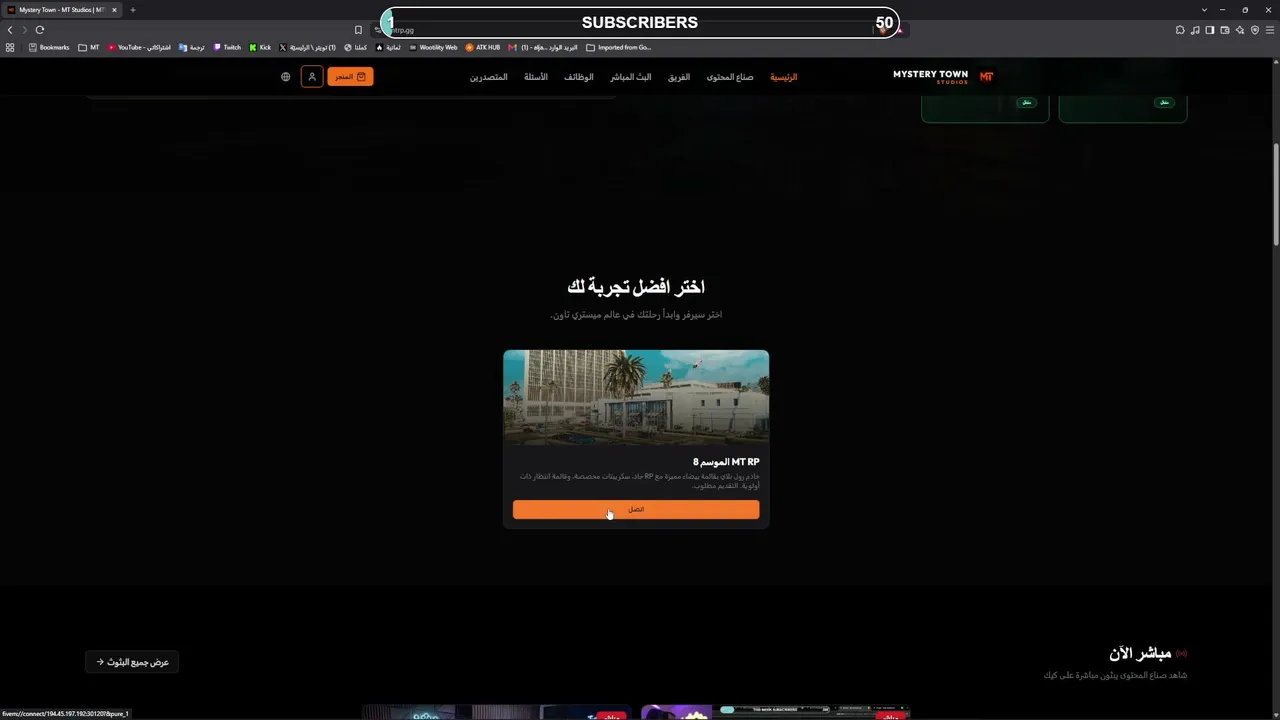This screenshot has height=720, width=1280.
Task: Click the MT RP server building thumbnail
Action: coord(636,397)
